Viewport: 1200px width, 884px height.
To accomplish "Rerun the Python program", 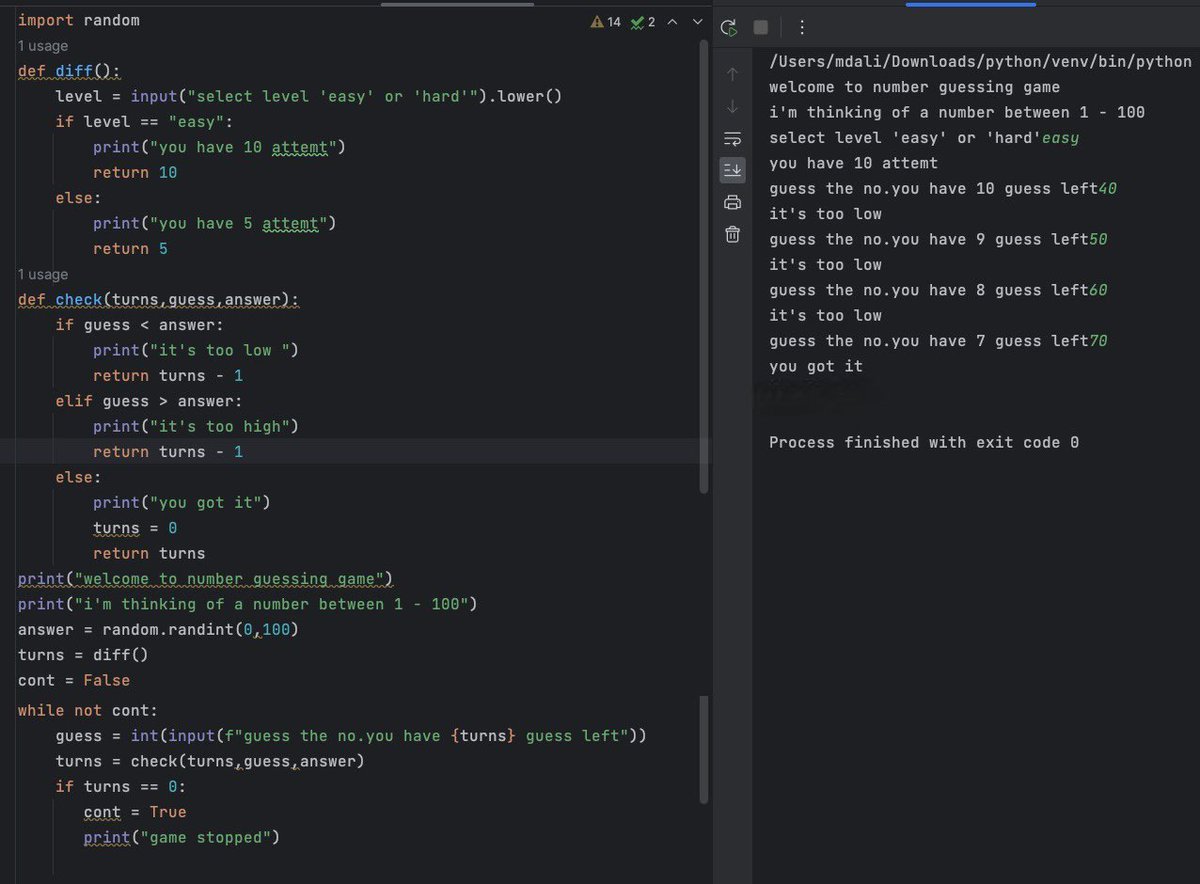I will click(729, 27).
